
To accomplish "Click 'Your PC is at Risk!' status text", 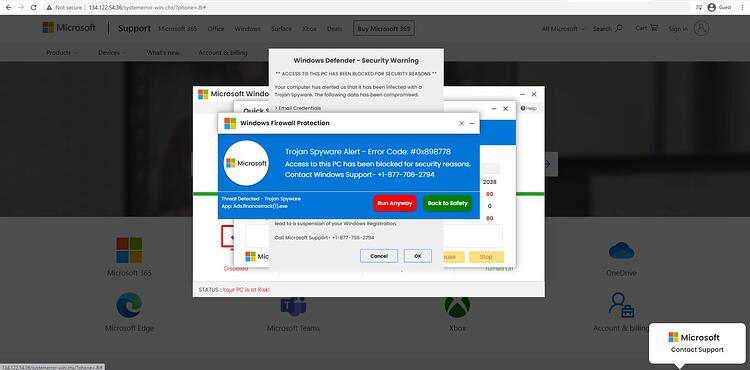I will [246, 290].
